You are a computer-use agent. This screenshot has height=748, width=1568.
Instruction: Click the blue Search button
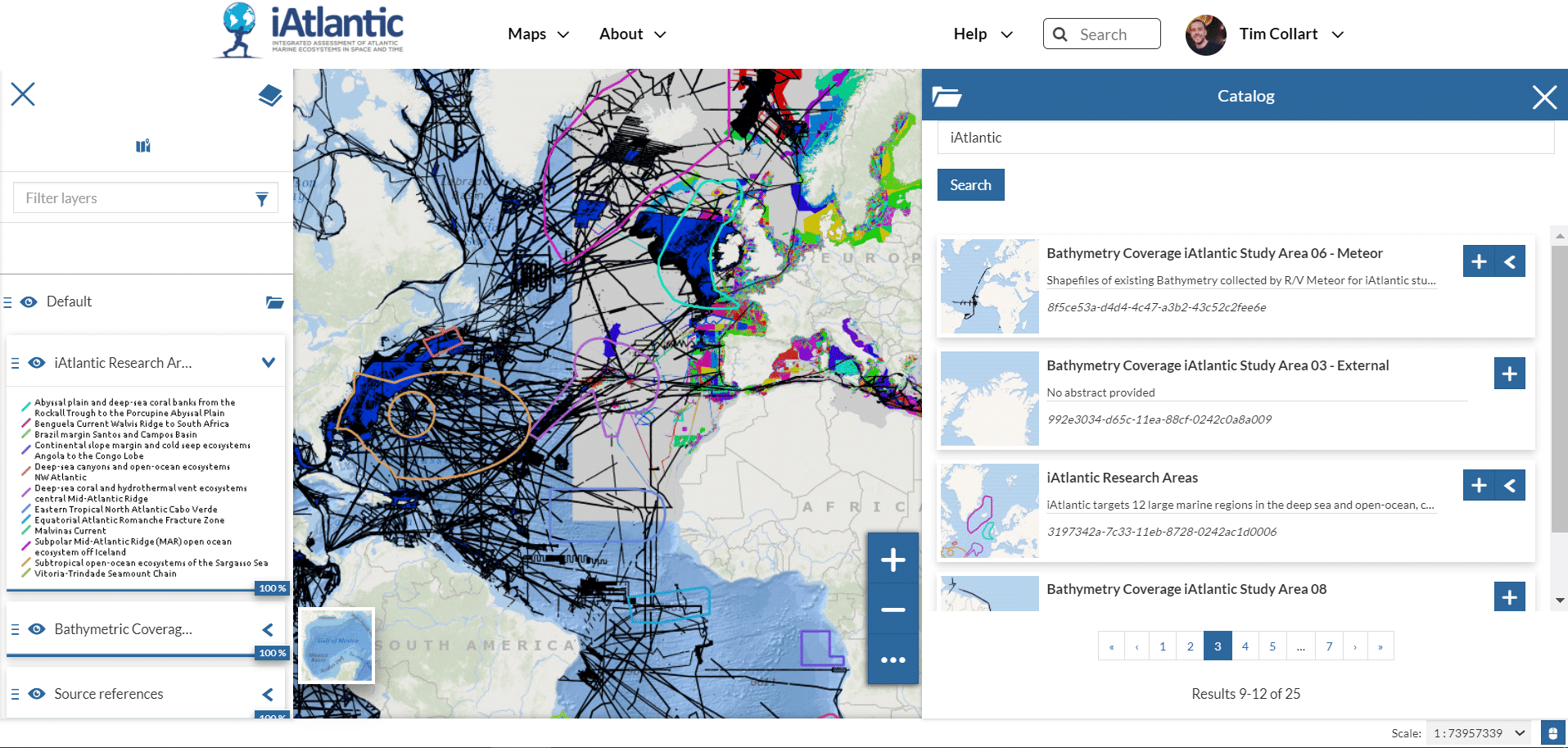(970, 185)
